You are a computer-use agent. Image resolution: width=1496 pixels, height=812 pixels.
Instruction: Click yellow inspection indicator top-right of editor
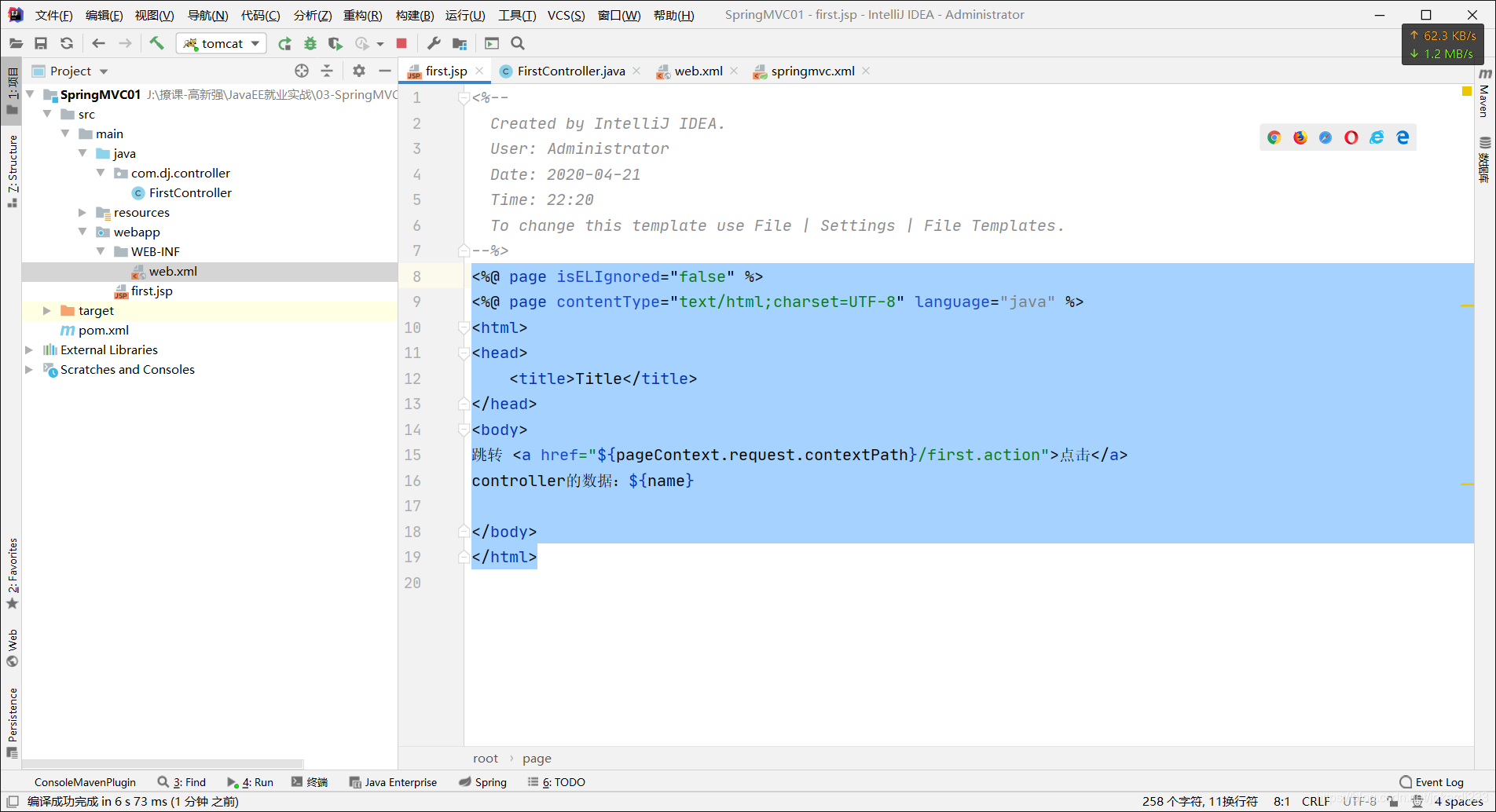1466,91
